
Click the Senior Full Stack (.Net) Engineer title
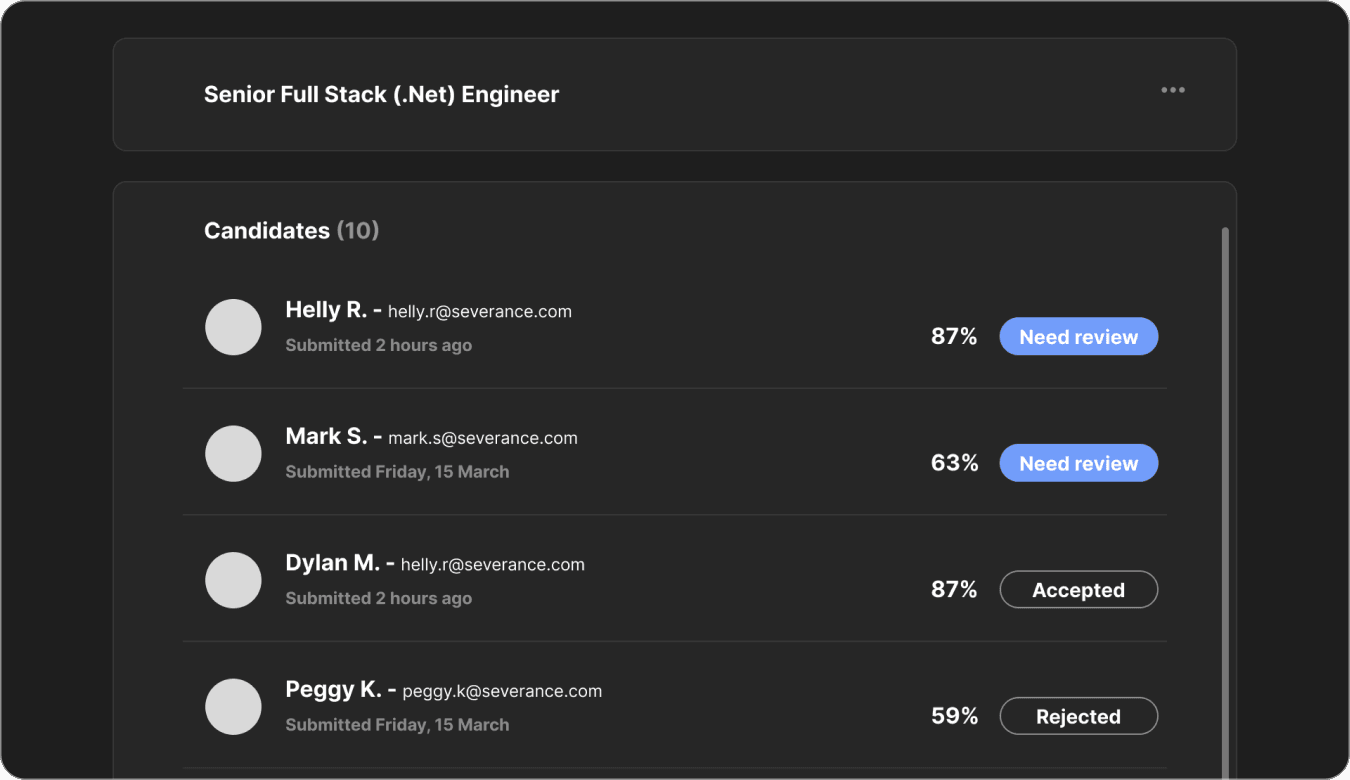[x=381, y=95]
